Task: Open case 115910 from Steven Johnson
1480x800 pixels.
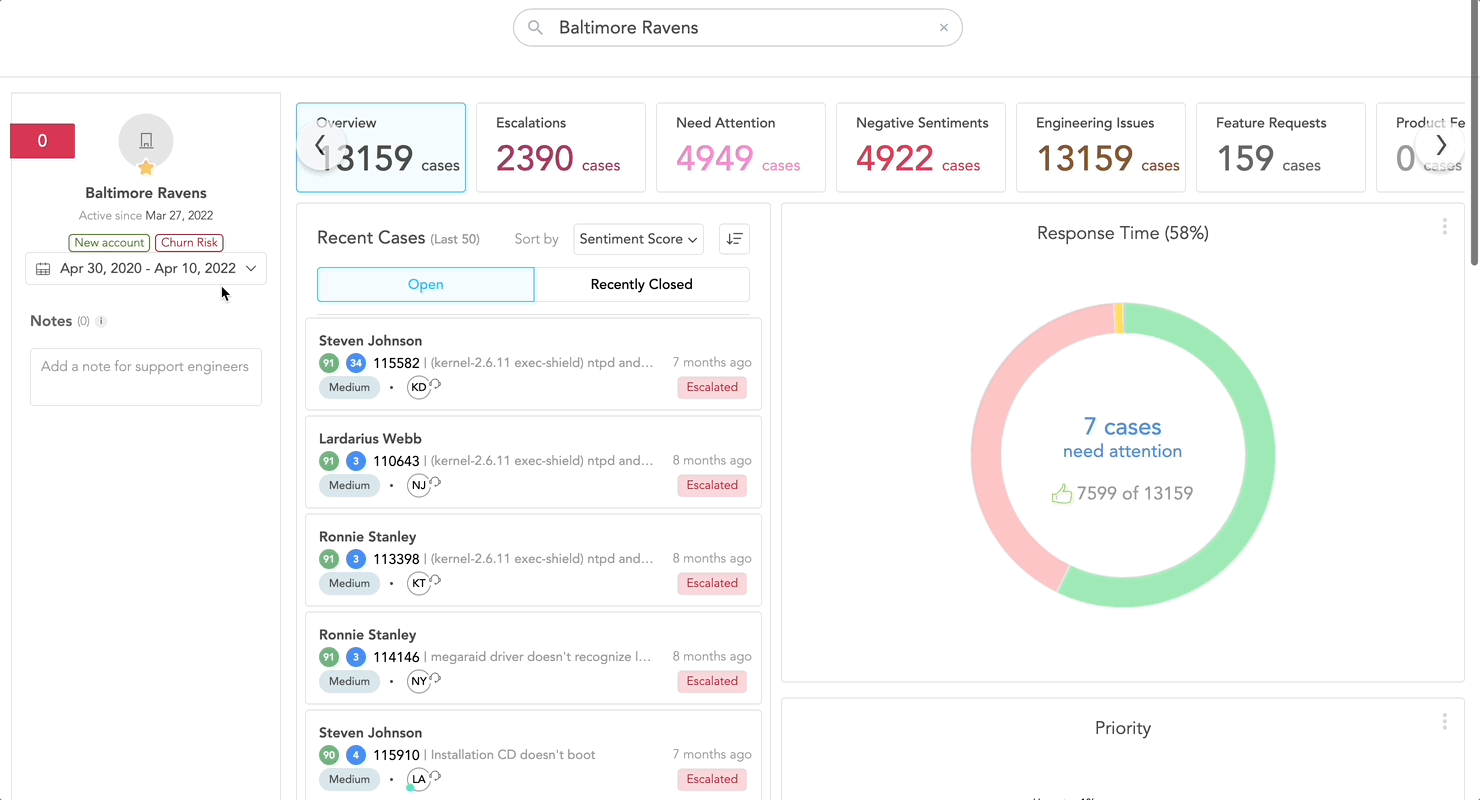Action: click(396, 754)
